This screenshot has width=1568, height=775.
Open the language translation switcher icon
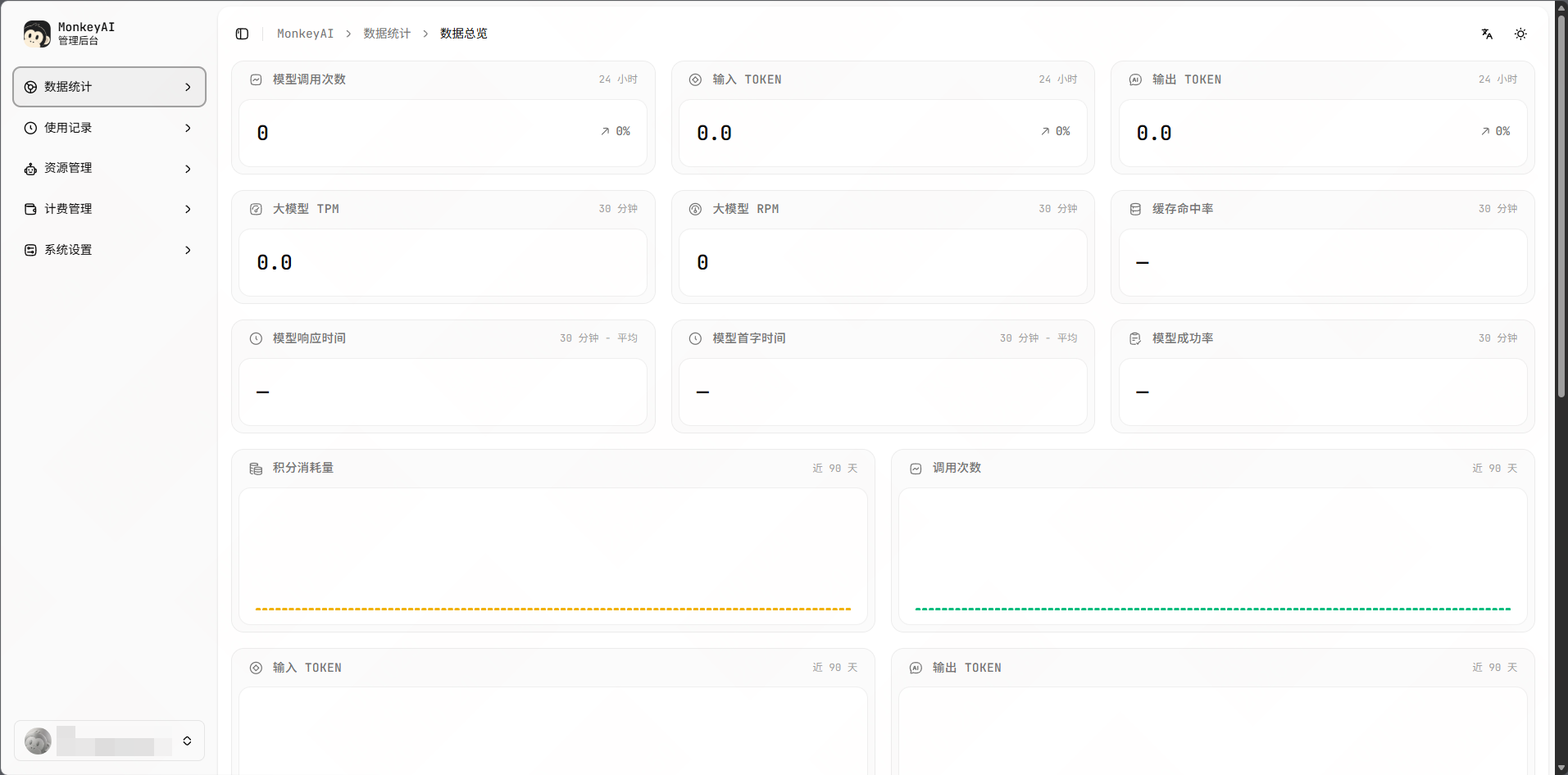pos(1487,34)
